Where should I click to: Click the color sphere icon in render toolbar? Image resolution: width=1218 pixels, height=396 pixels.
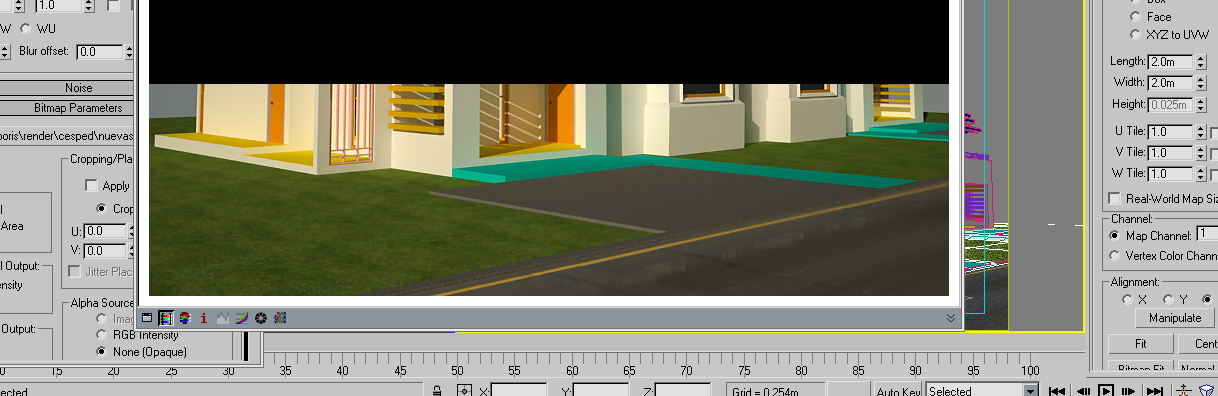click(185, 318)
